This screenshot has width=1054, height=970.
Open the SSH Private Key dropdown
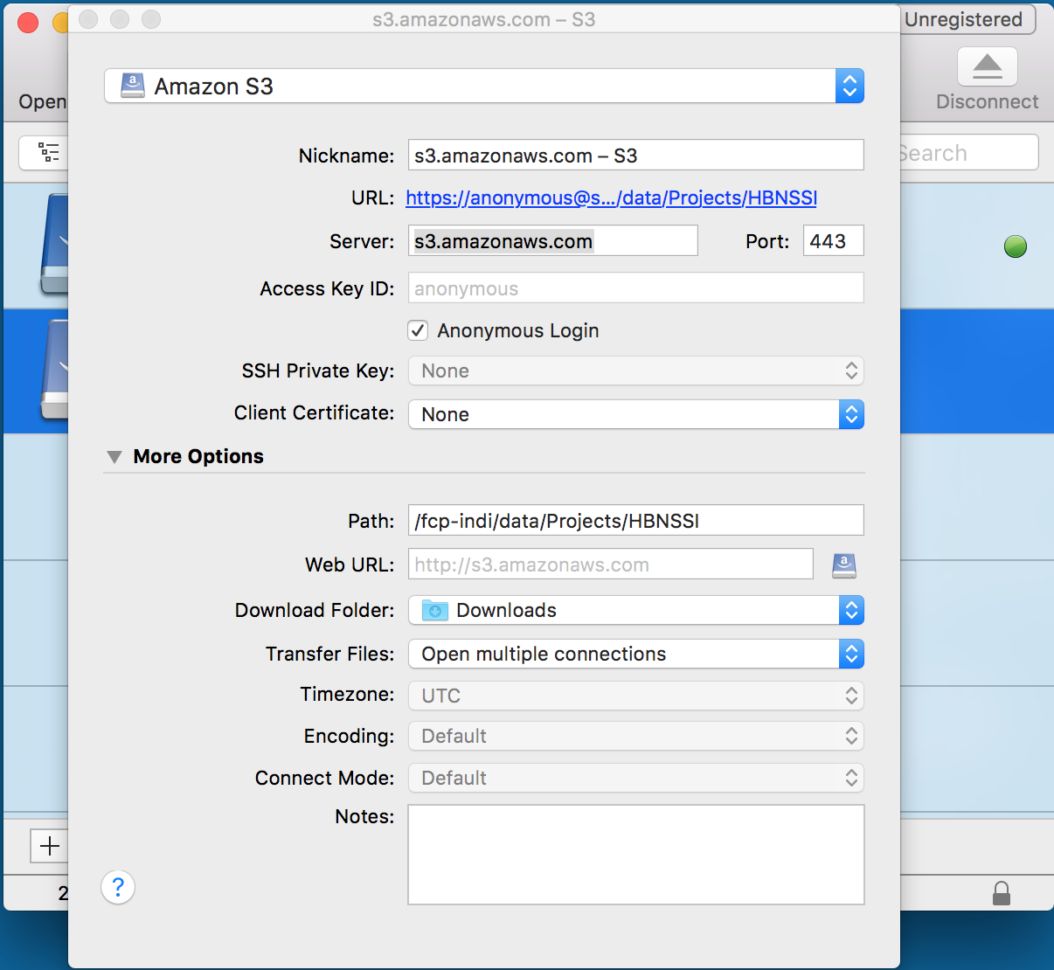(635, 370)
